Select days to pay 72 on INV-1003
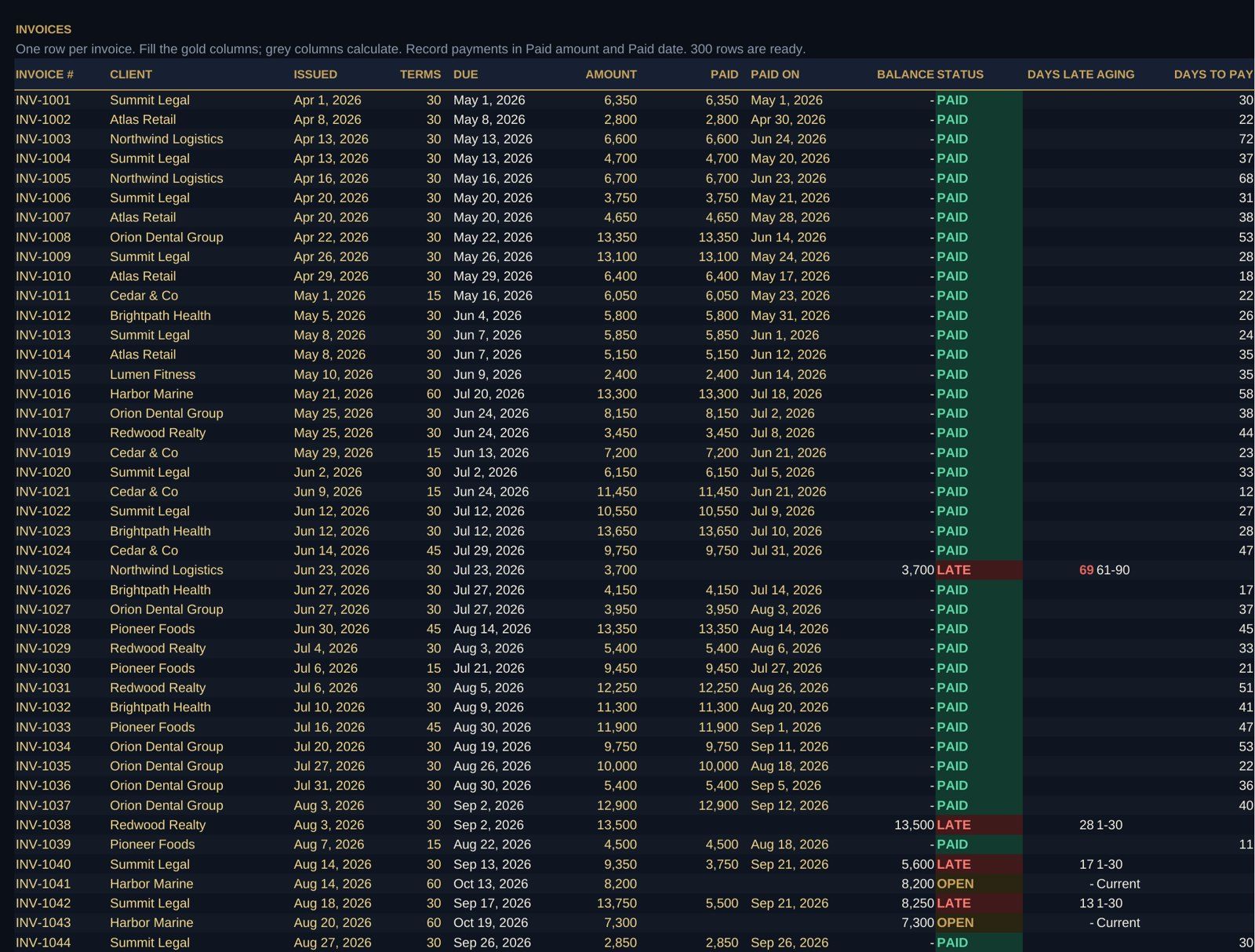Viewport: 1255px width, 952px height. point(1246,139)
